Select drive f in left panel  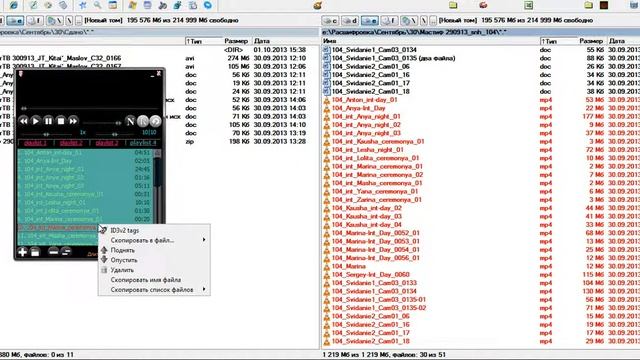pyautogui.click(x=35, y=20)
